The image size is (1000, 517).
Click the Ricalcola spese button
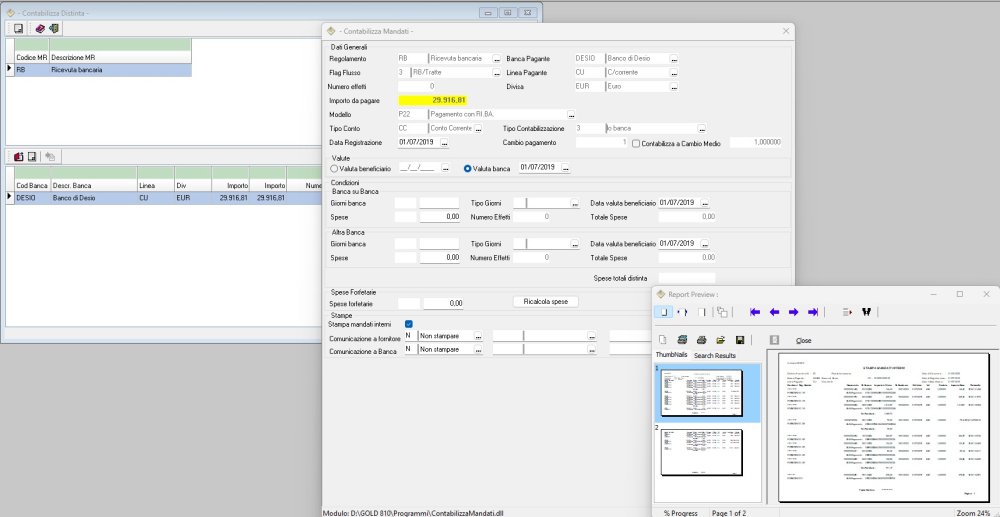(545, 301)
